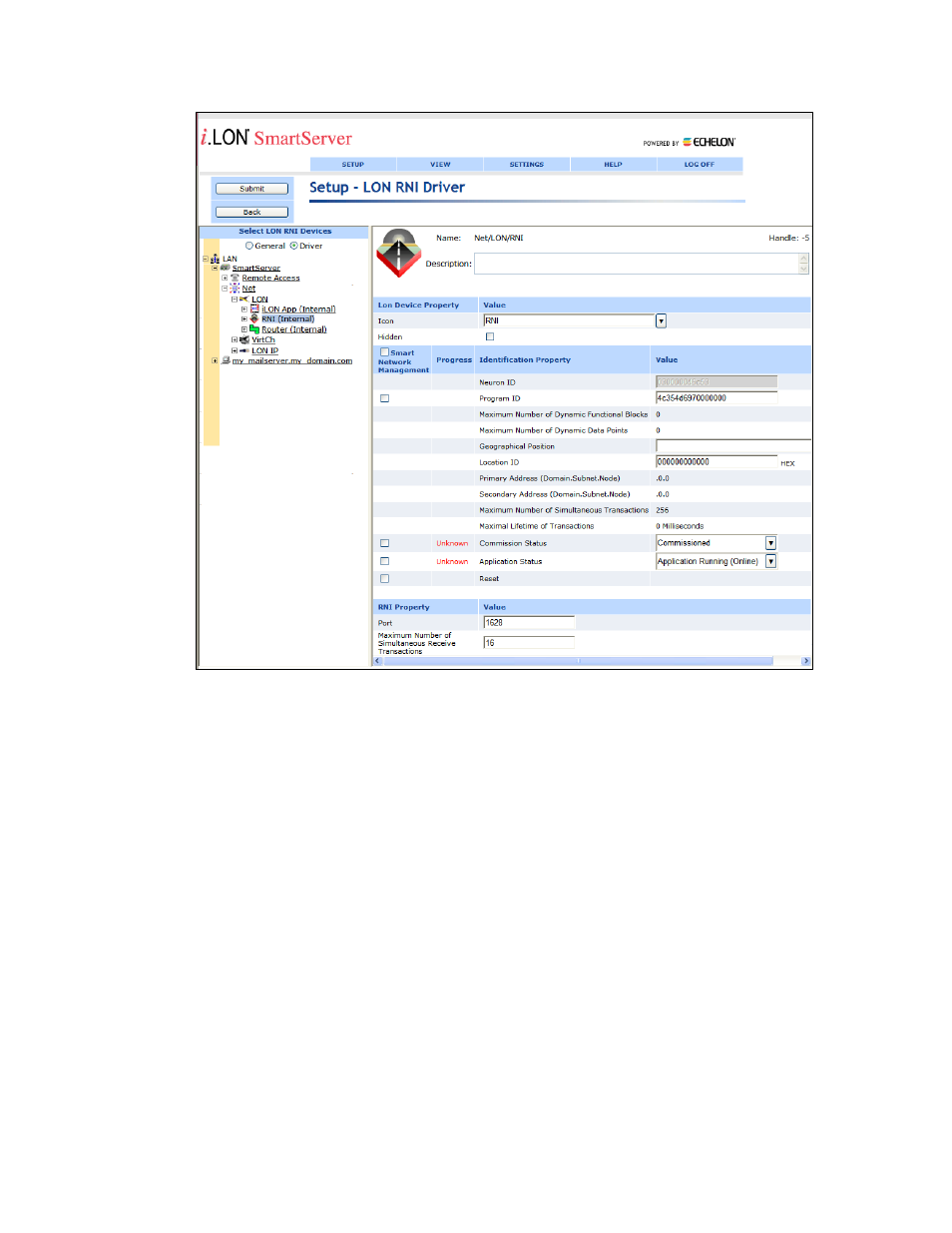The image size is (952, 1233).
Task: Click the Echelon logo
Action: [x=709, y=142]
